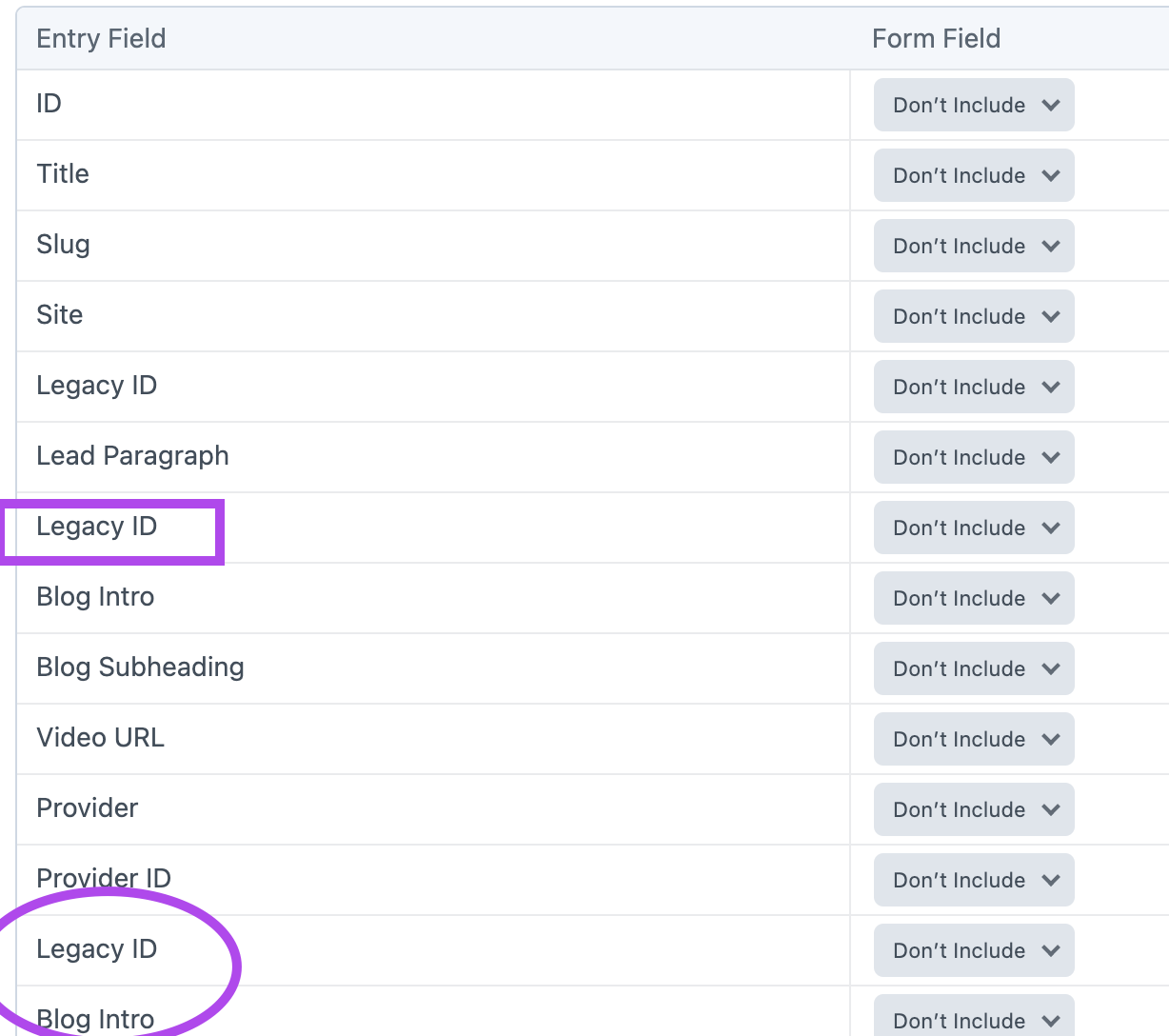
Task: Select the Form Field column header
Action: 936,38
